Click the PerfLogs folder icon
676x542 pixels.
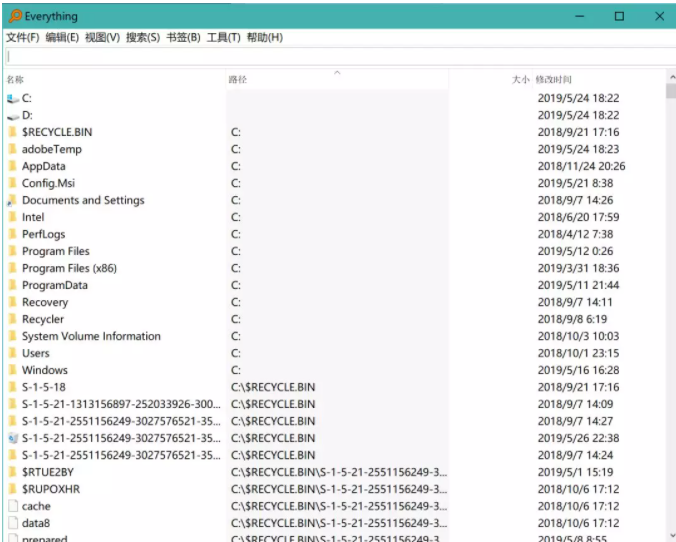pyautogui.click(x=13, y=234)
